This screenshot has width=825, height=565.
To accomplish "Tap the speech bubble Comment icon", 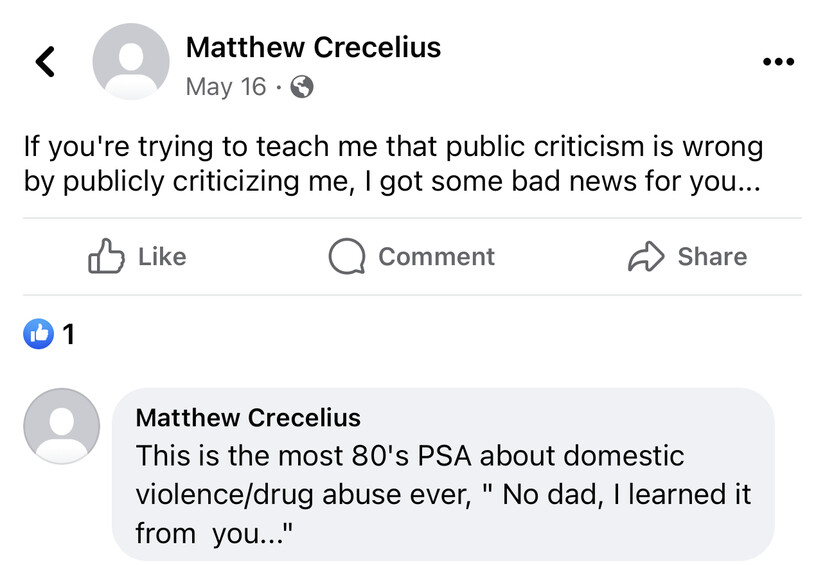I will click(x=347, y=256).
